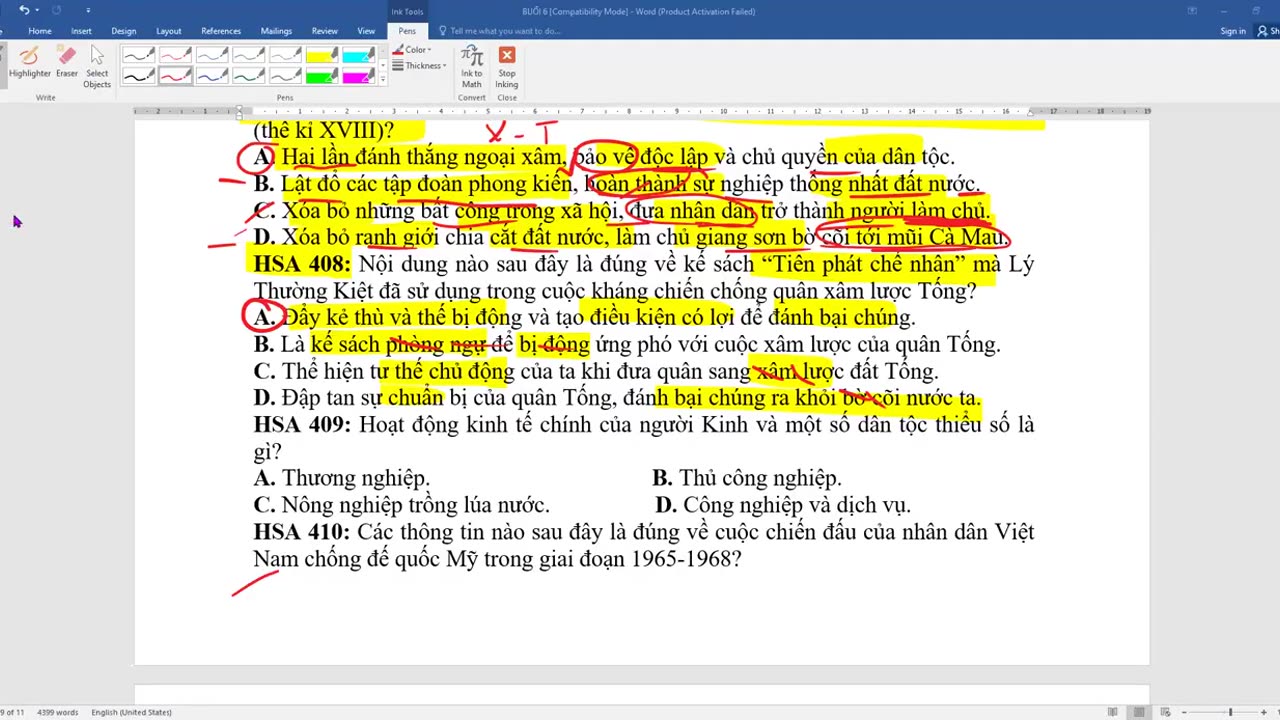Viewport: 1280px width, 720px height.
Task: Click the HSA 409 question heading
Action: pyautogui.click(x=302, y=424)
